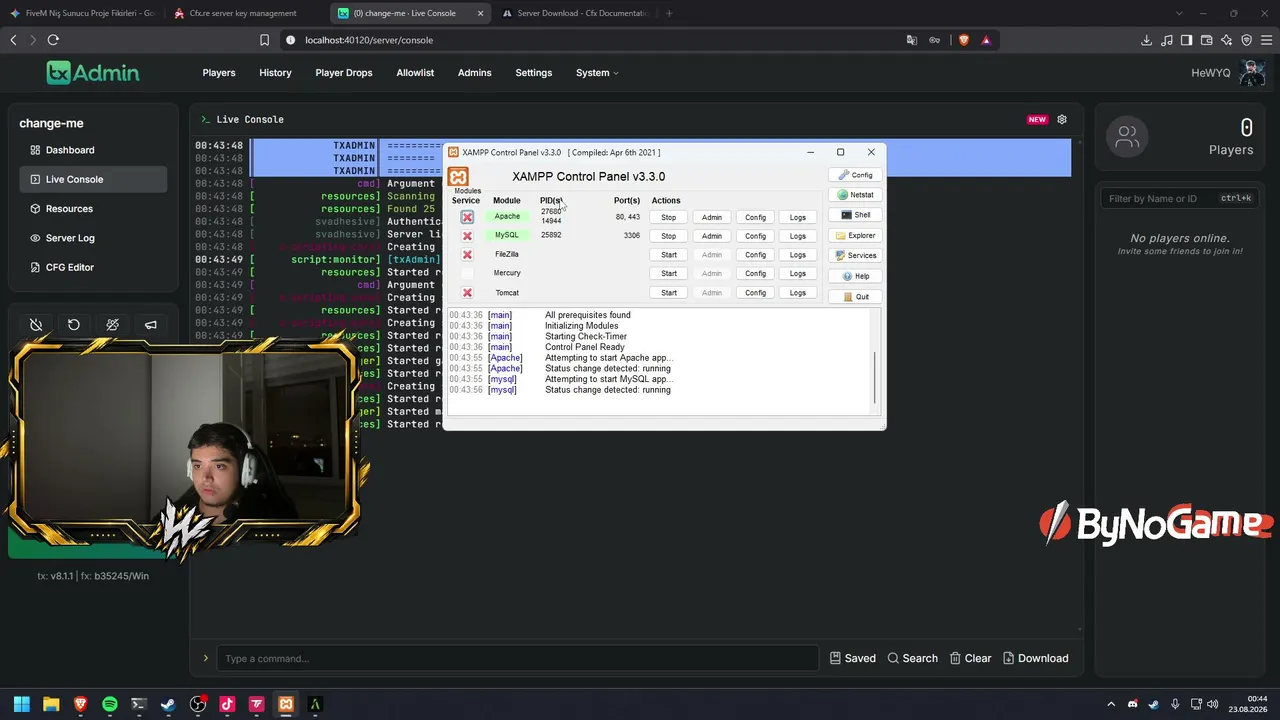
Task: Click the playlist music note browser icon
Action: pyautogui.click(x=1166, y=40)
